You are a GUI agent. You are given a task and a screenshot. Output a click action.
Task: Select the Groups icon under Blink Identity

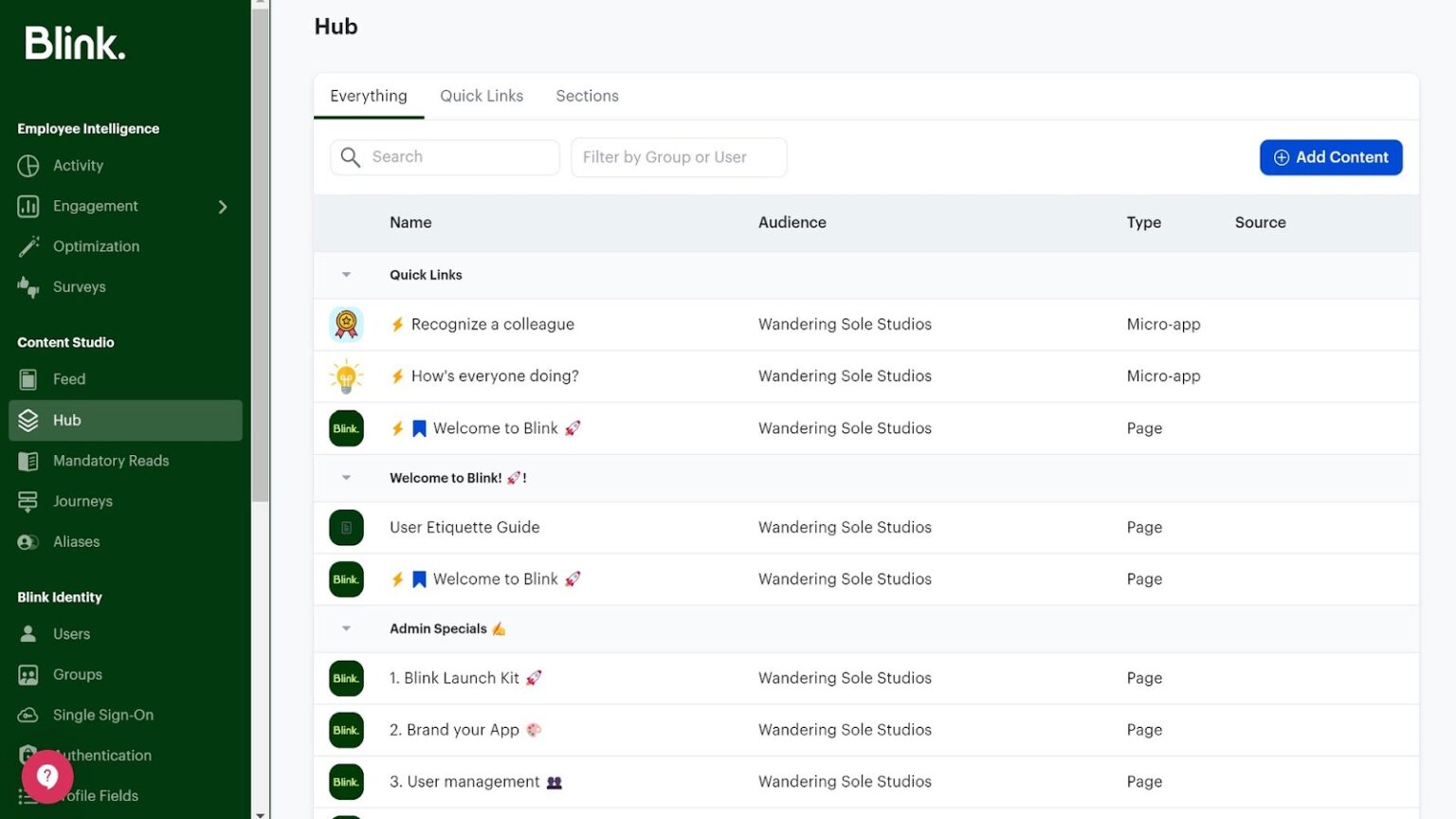pos(29,674)
